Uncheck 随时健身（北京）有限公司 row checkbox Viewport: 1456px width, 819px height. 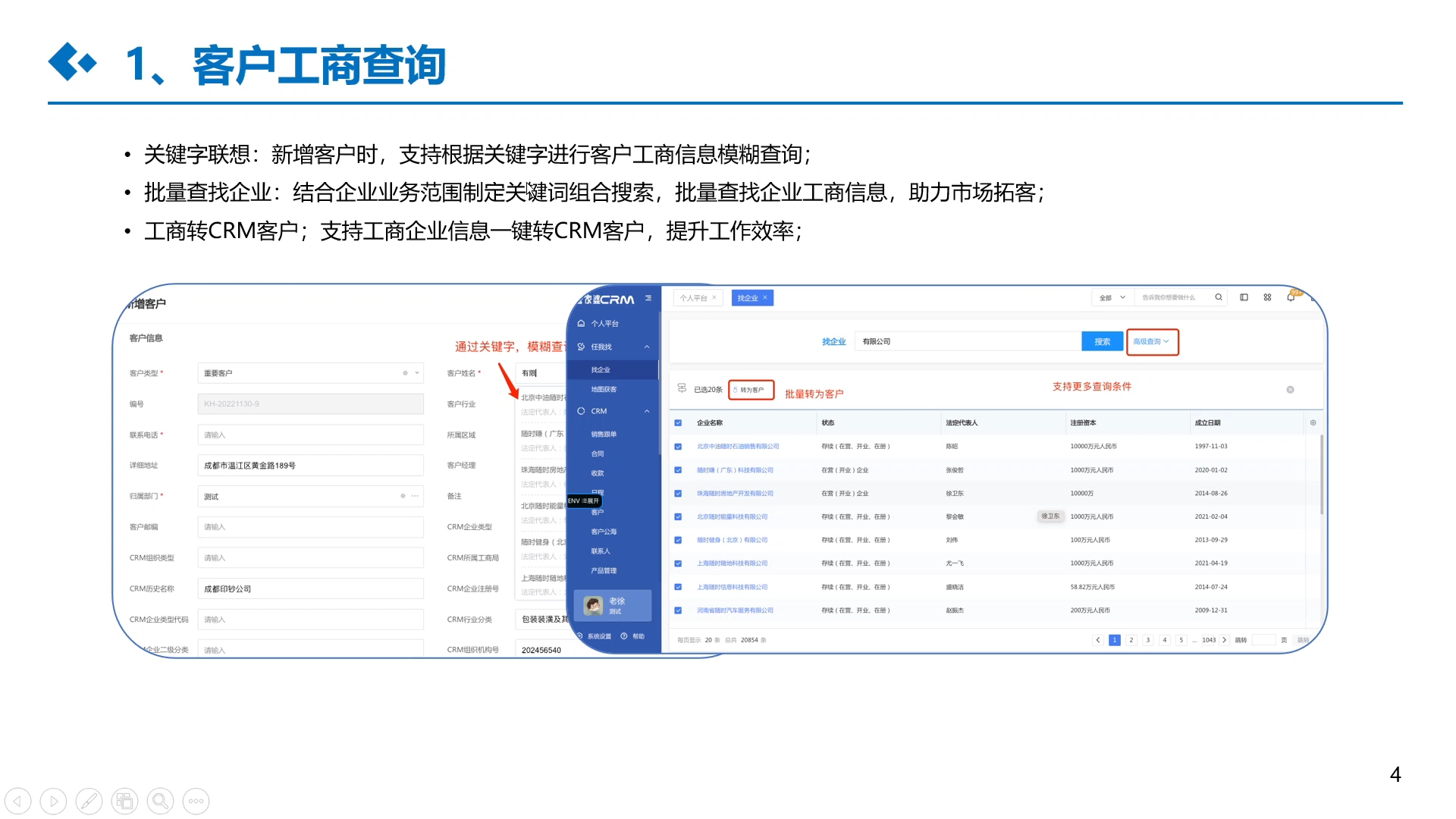[x=678, y=541]
